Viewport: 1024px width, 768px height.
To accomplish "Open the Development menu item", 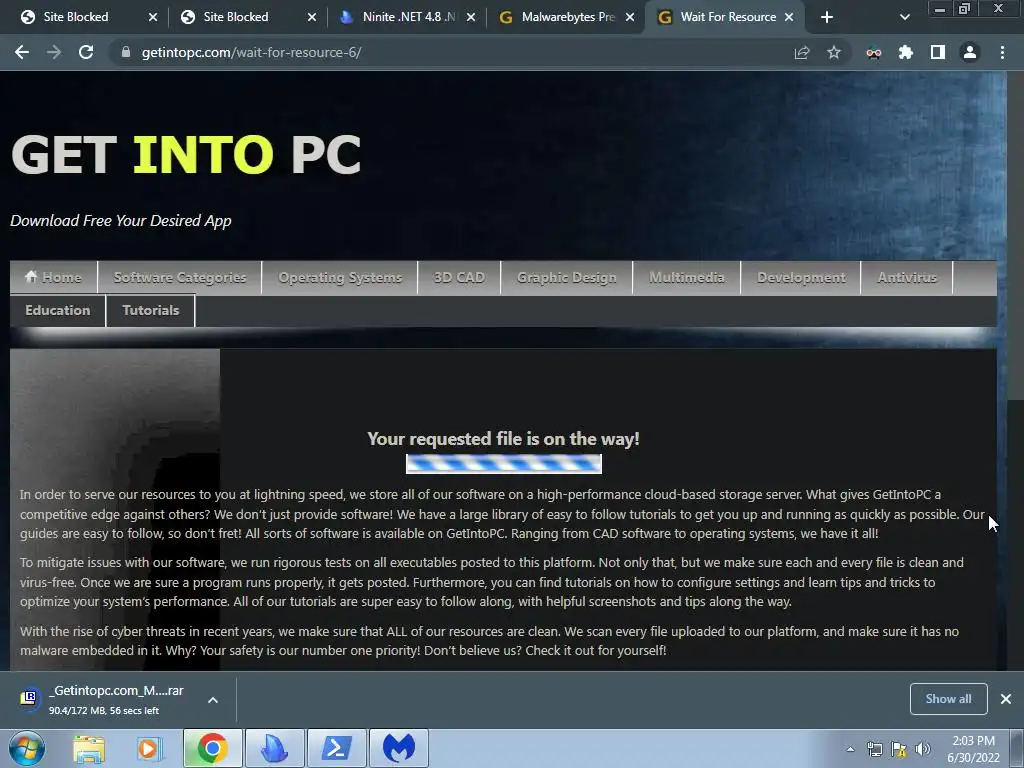I will (801, 277).
